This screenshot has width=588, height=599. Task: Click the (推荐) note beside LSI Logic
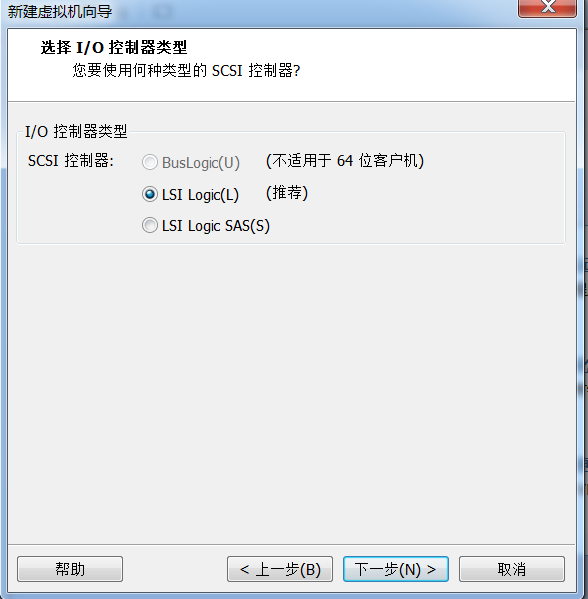pos(287,193)
